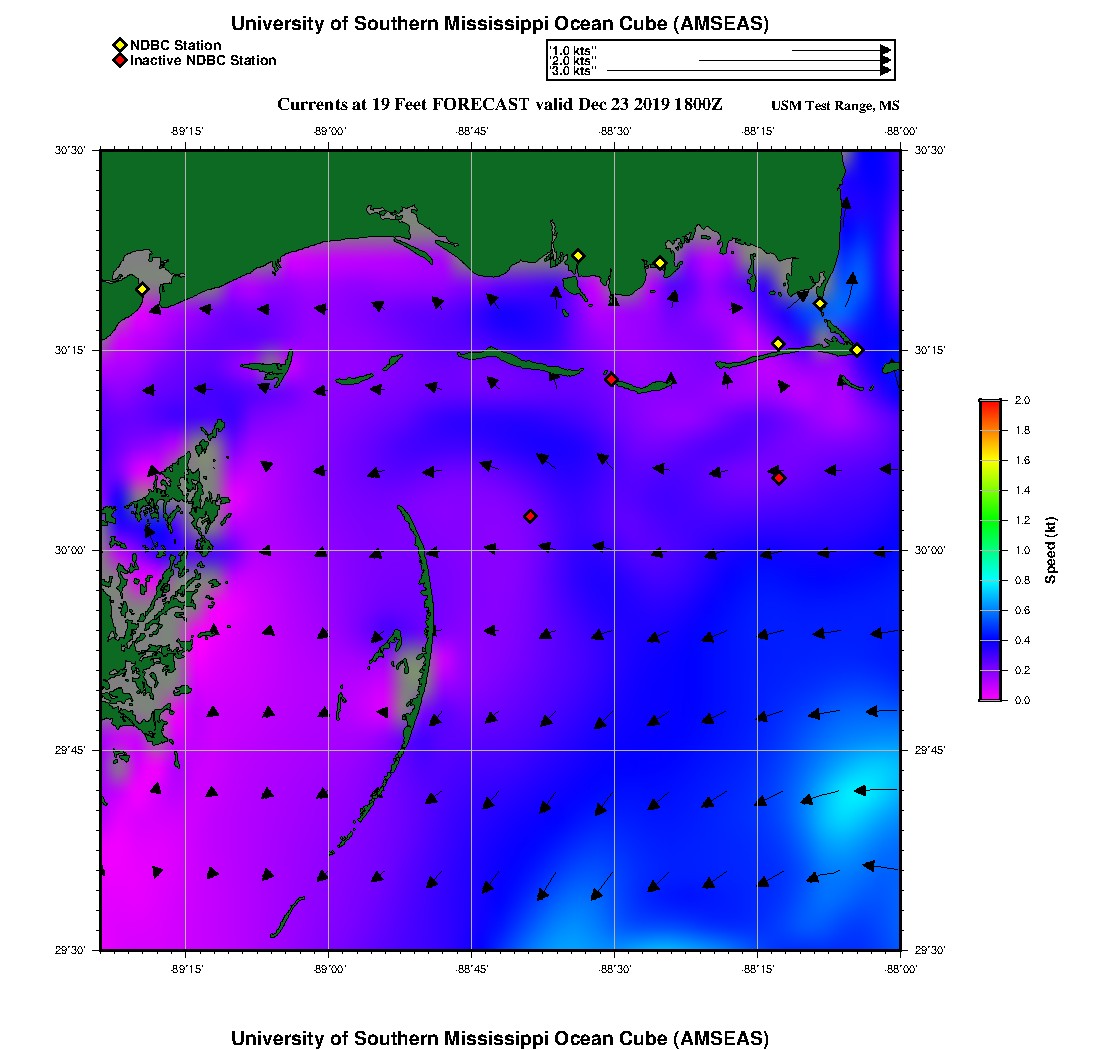Click the red top of speed color bar
1100x1050 pixels.
[989, 404]
